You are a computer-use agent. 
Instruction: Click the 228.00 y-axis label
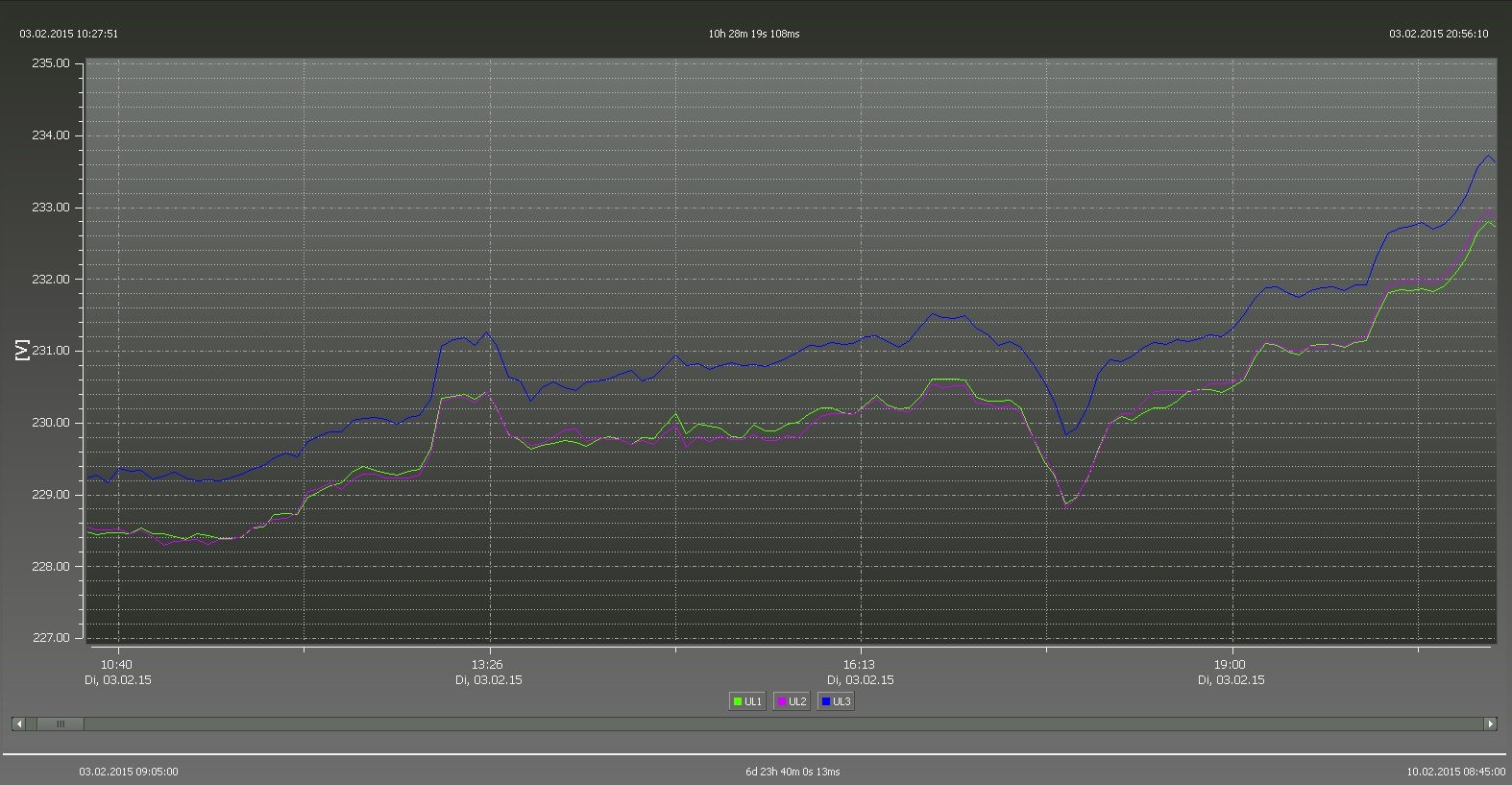(51, 567)
